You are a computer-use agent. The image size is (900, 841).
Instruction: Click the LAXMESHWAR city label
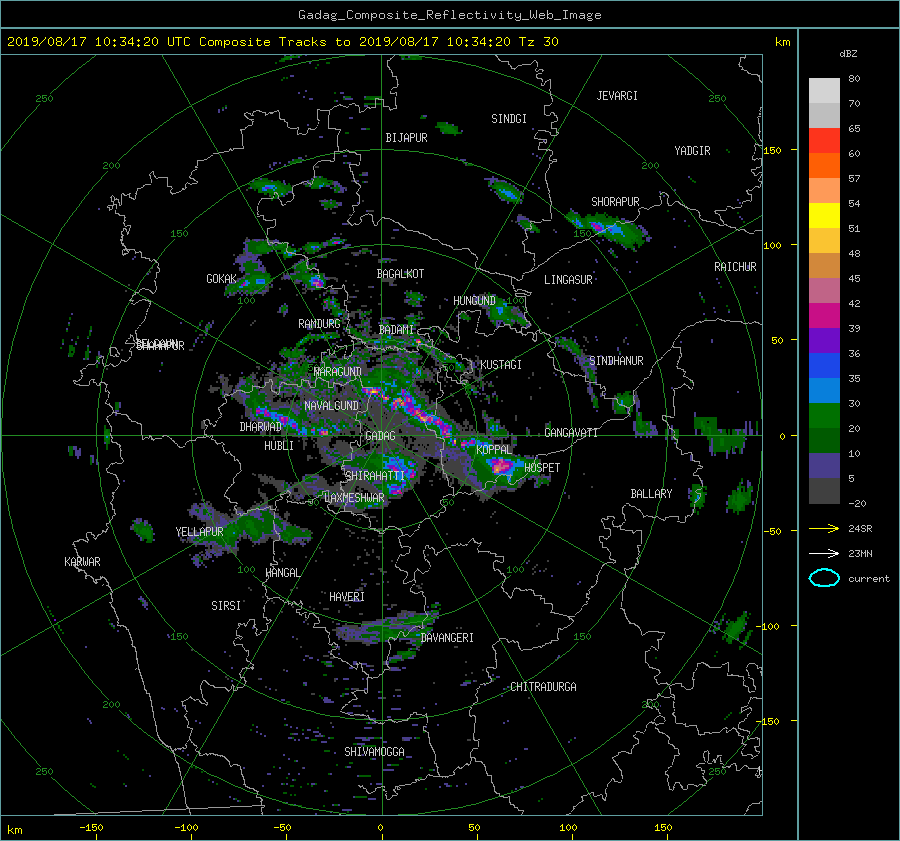354,498
